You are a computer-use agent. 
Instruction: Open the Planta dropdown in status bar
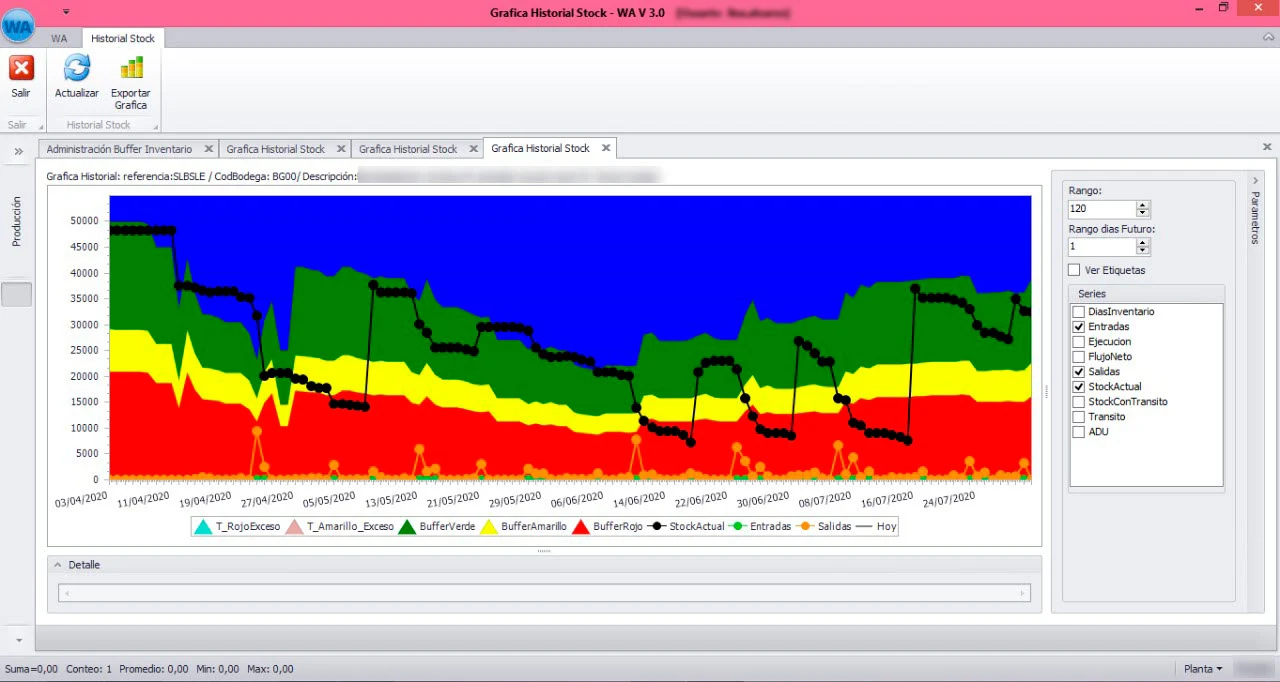[1202, 669]
